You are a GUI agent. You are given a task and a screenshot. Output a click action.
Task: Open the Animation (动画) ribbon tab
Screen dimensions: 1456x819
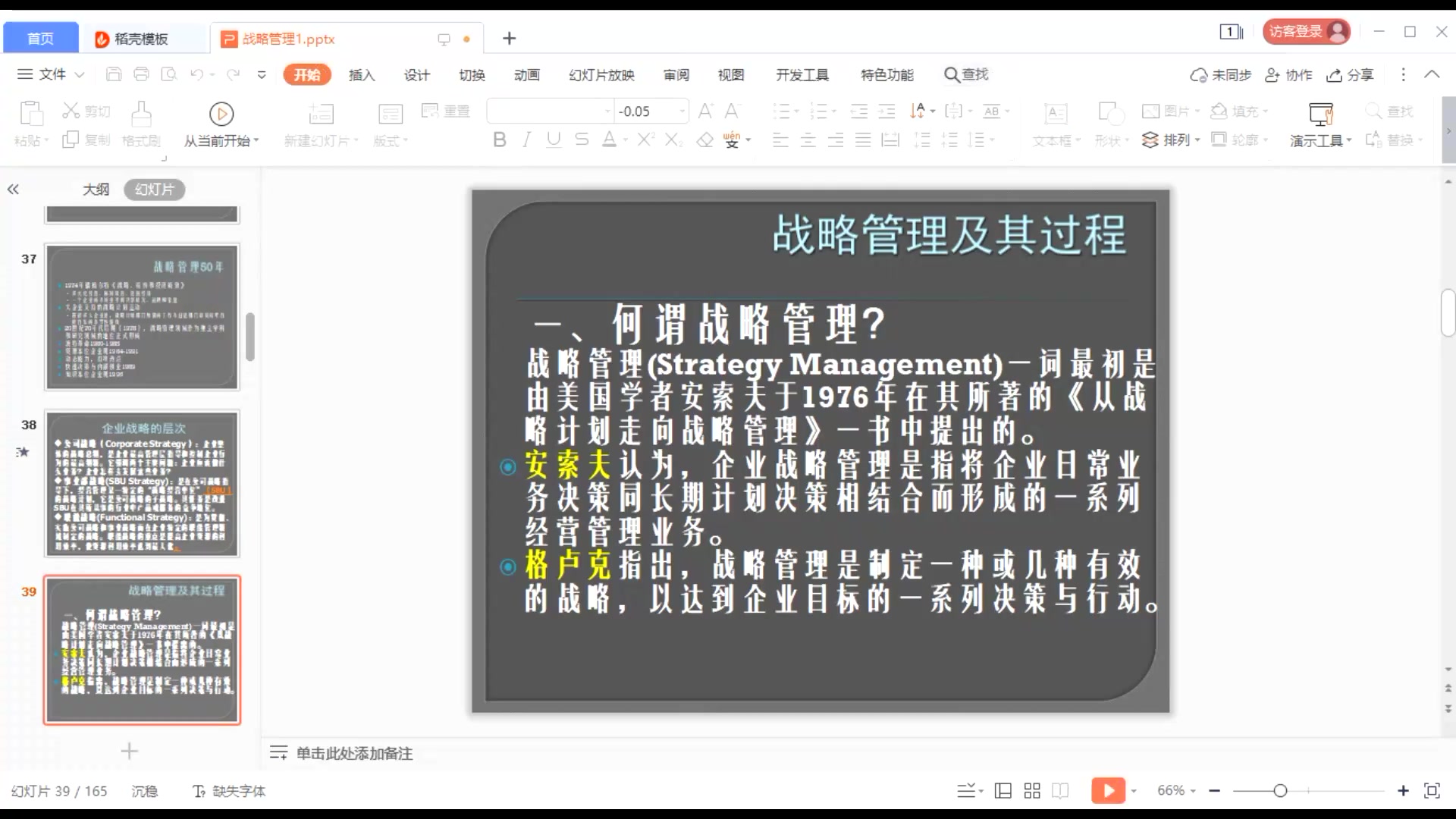(526, 75)
